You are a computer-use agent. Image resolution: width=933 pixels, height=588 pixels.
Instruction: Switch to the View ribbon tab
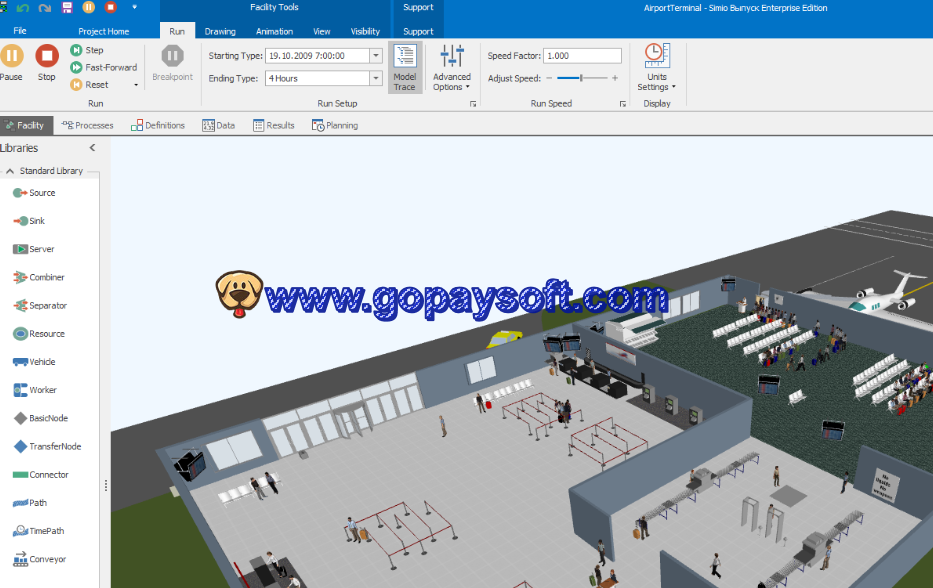(x=321, y=31)
